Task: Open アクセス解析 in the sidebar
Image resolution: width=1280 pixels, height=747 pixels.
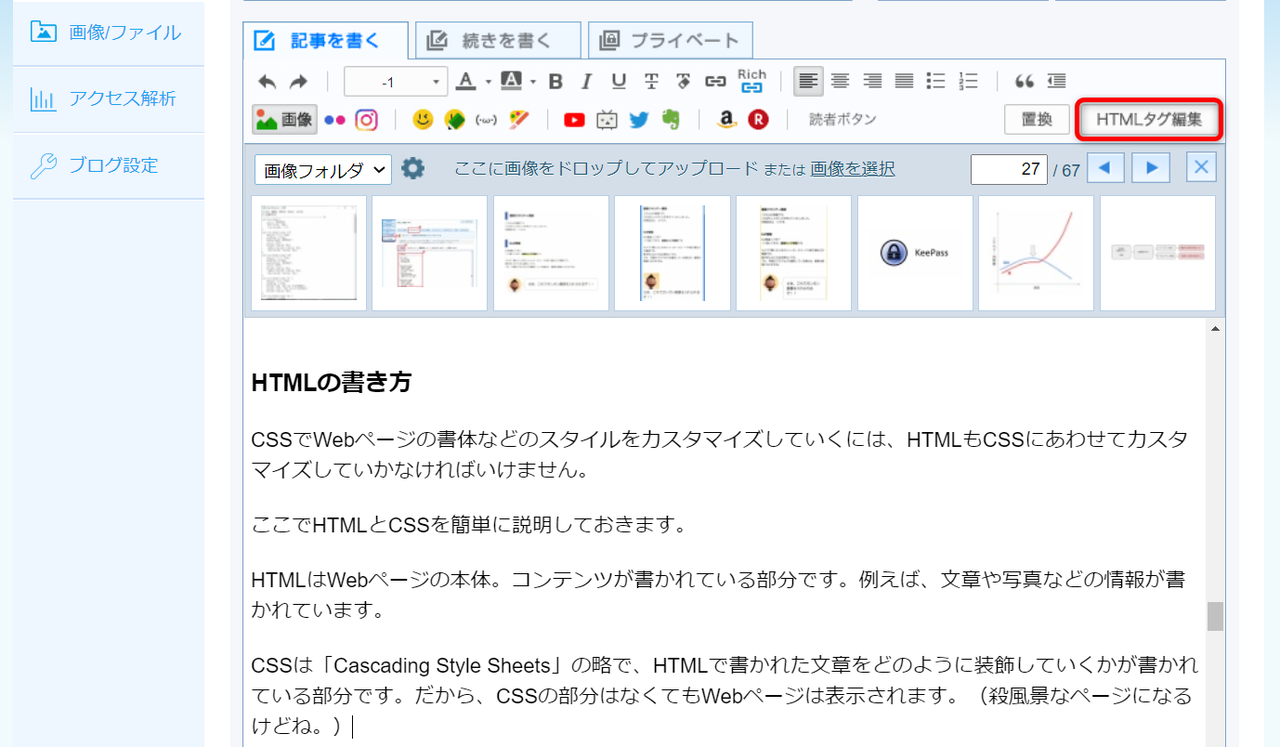Action: pyautogui.click(x=108, y=98)
